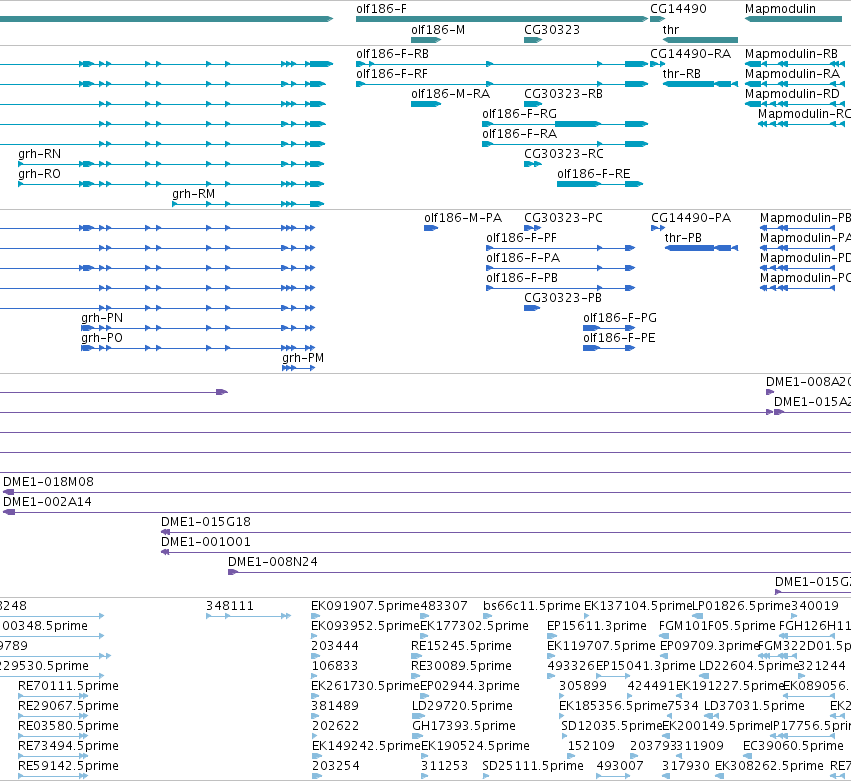851x781 pixels.
Task: Select protein label CG30323-PC
Action: click(563, 218)
